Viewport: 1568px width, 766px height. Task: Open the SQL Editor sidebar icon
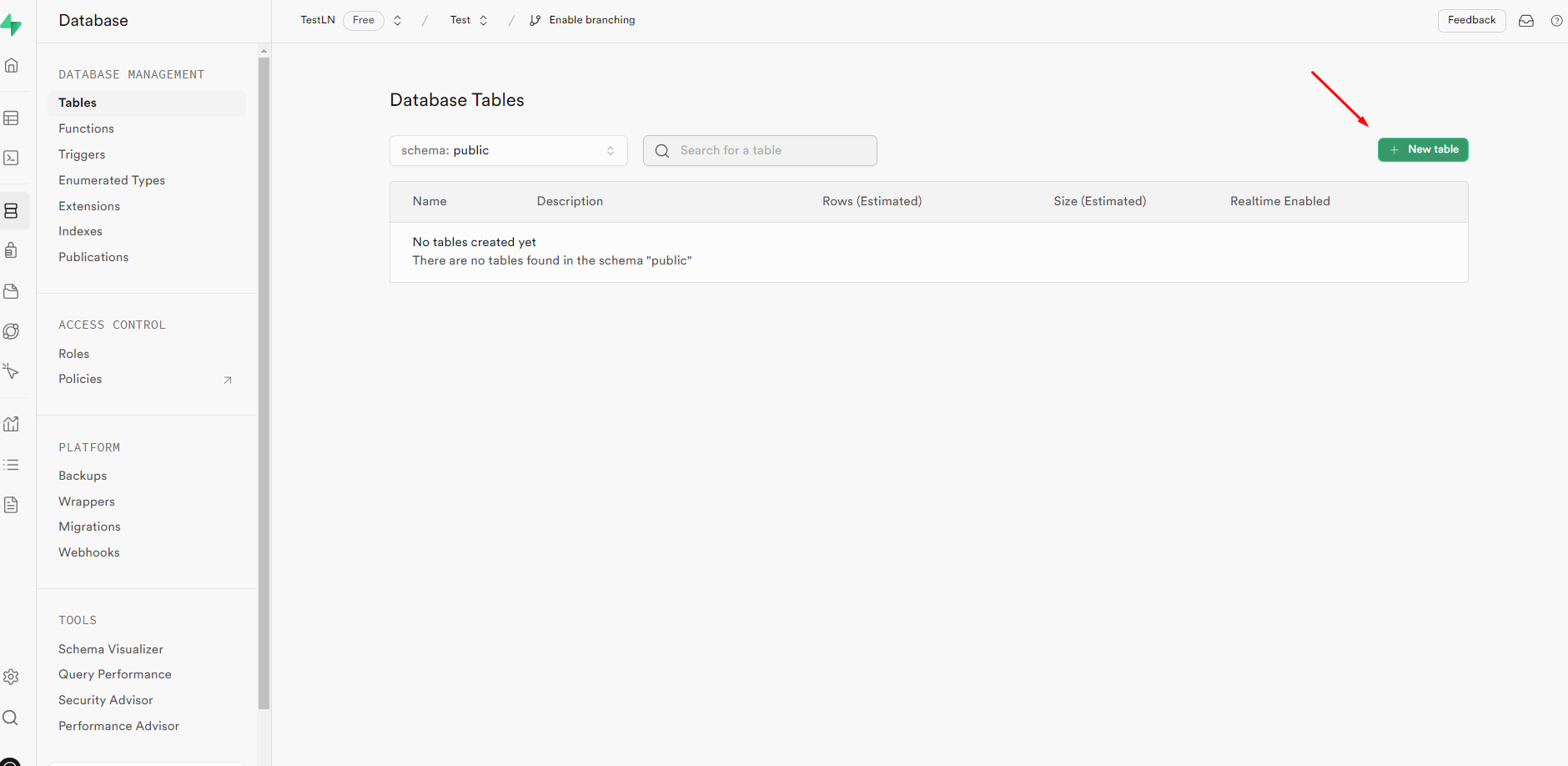click(12, 158)
